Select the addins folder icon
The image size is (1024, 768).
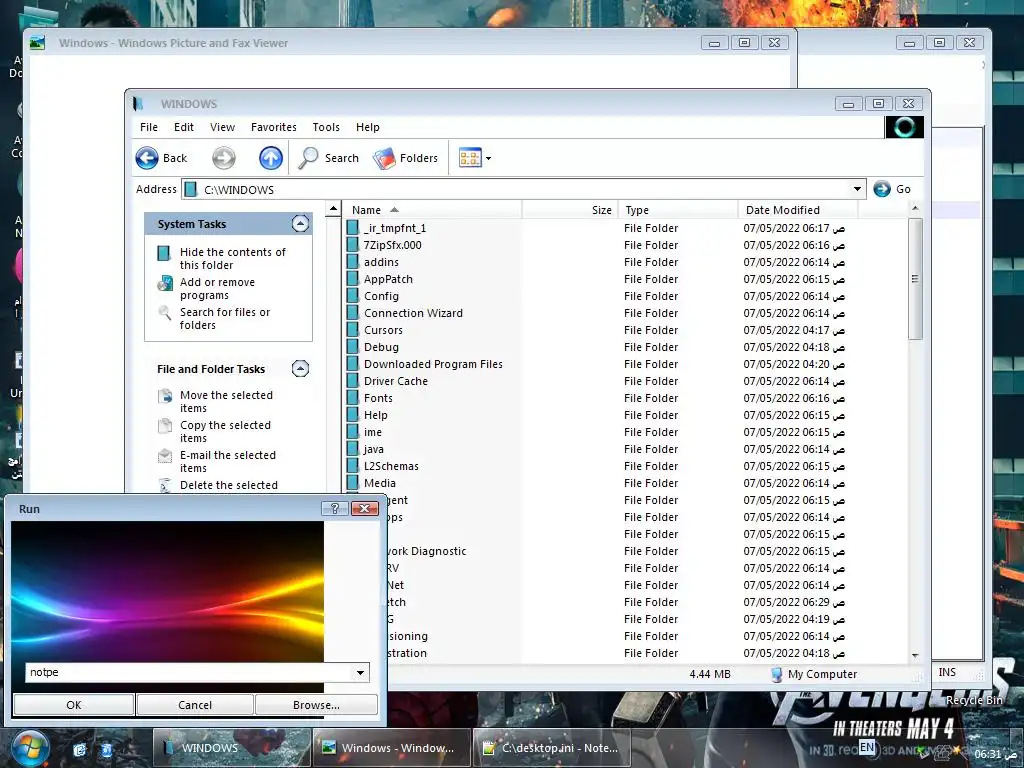click(x=353, y=262)
